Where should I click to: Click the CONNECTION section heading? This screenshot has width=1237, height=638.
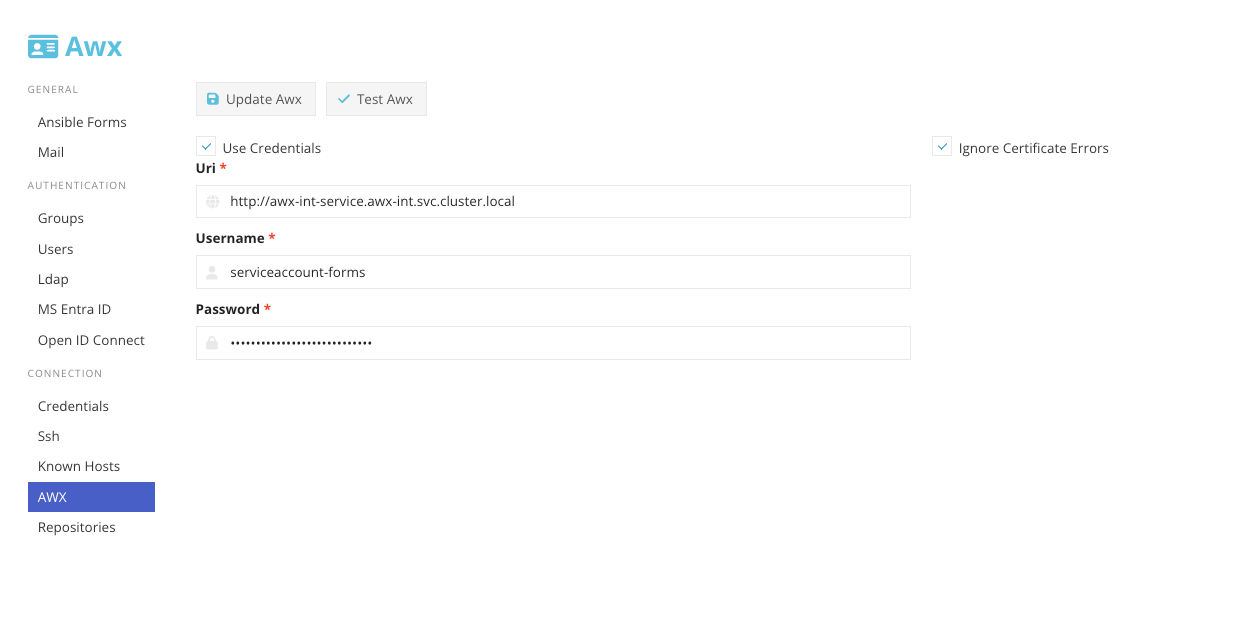[x=65, y=374]
